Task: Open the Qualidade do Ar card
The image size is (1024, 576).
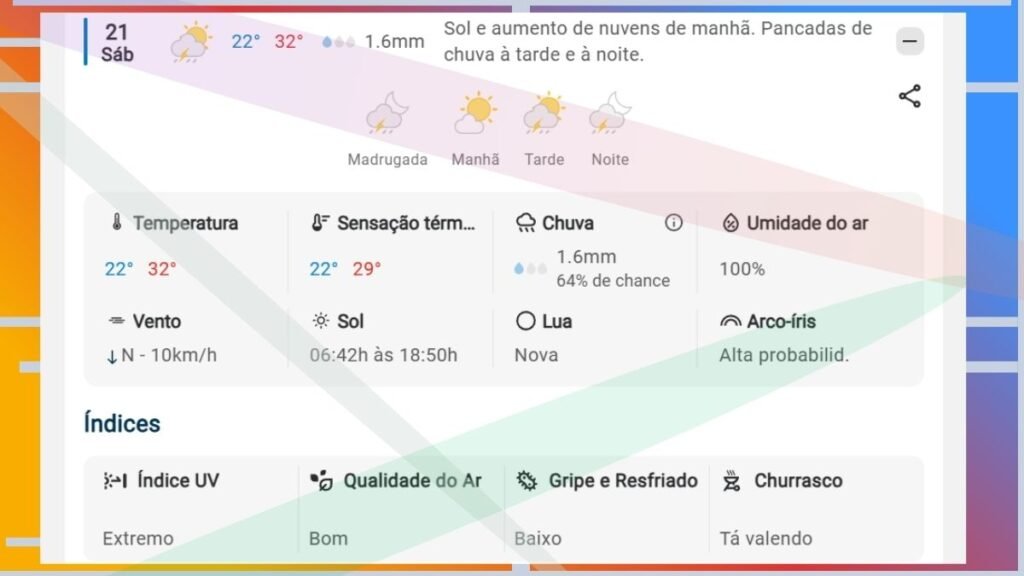Action: click(400, 508)
